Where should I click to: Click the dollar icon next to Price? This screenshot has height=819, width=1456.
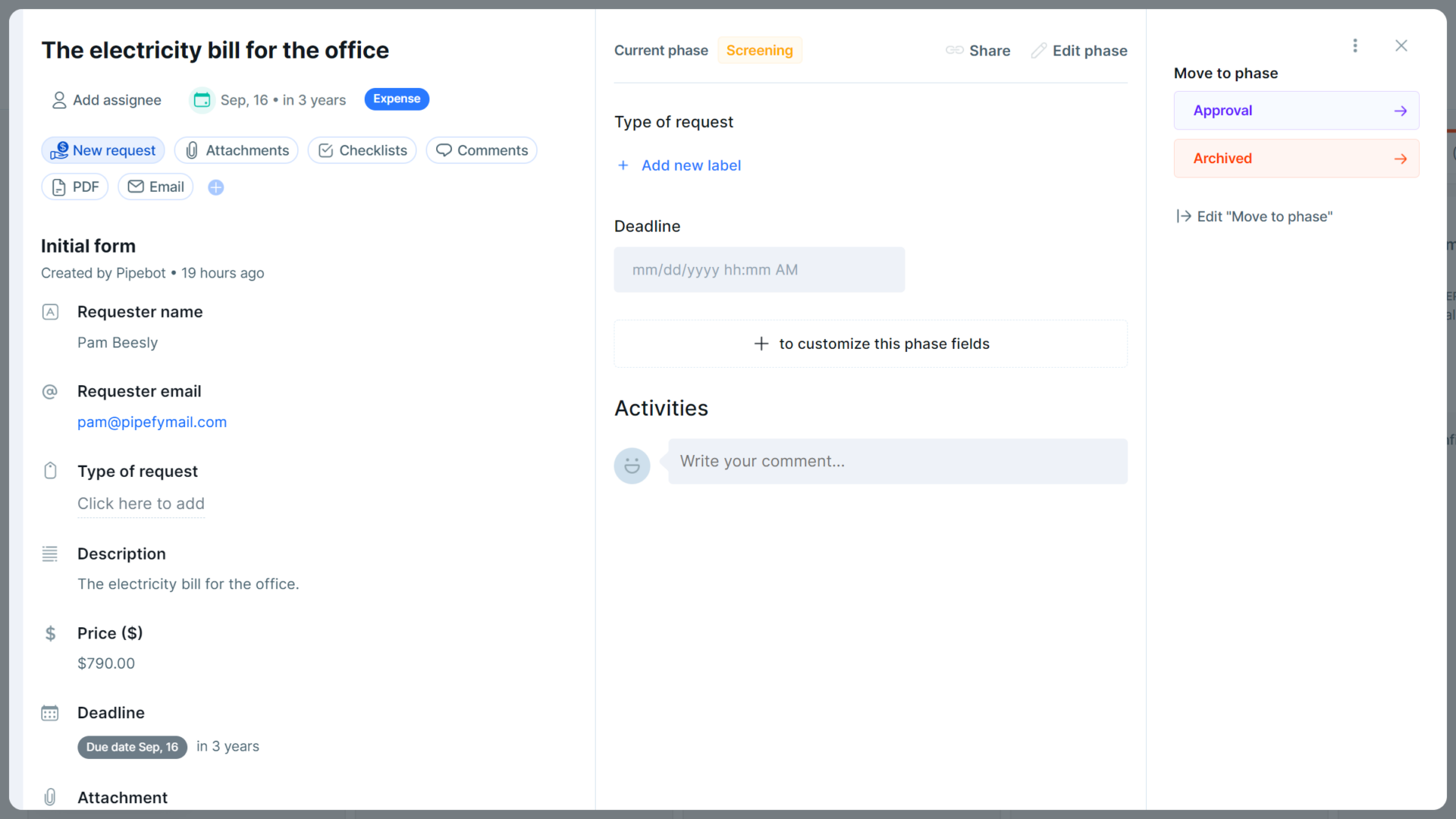[50, 633]
